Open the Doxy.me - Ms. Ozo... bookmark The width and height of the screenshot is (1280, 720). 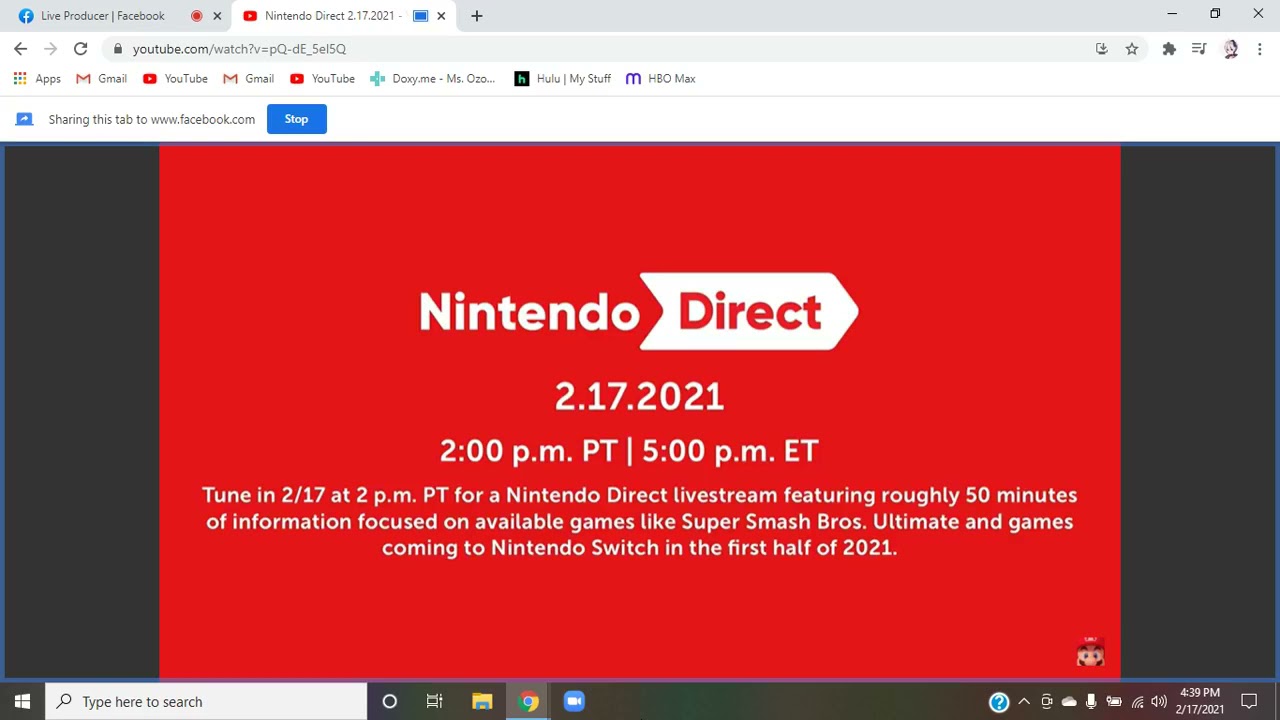pos(432,78)
